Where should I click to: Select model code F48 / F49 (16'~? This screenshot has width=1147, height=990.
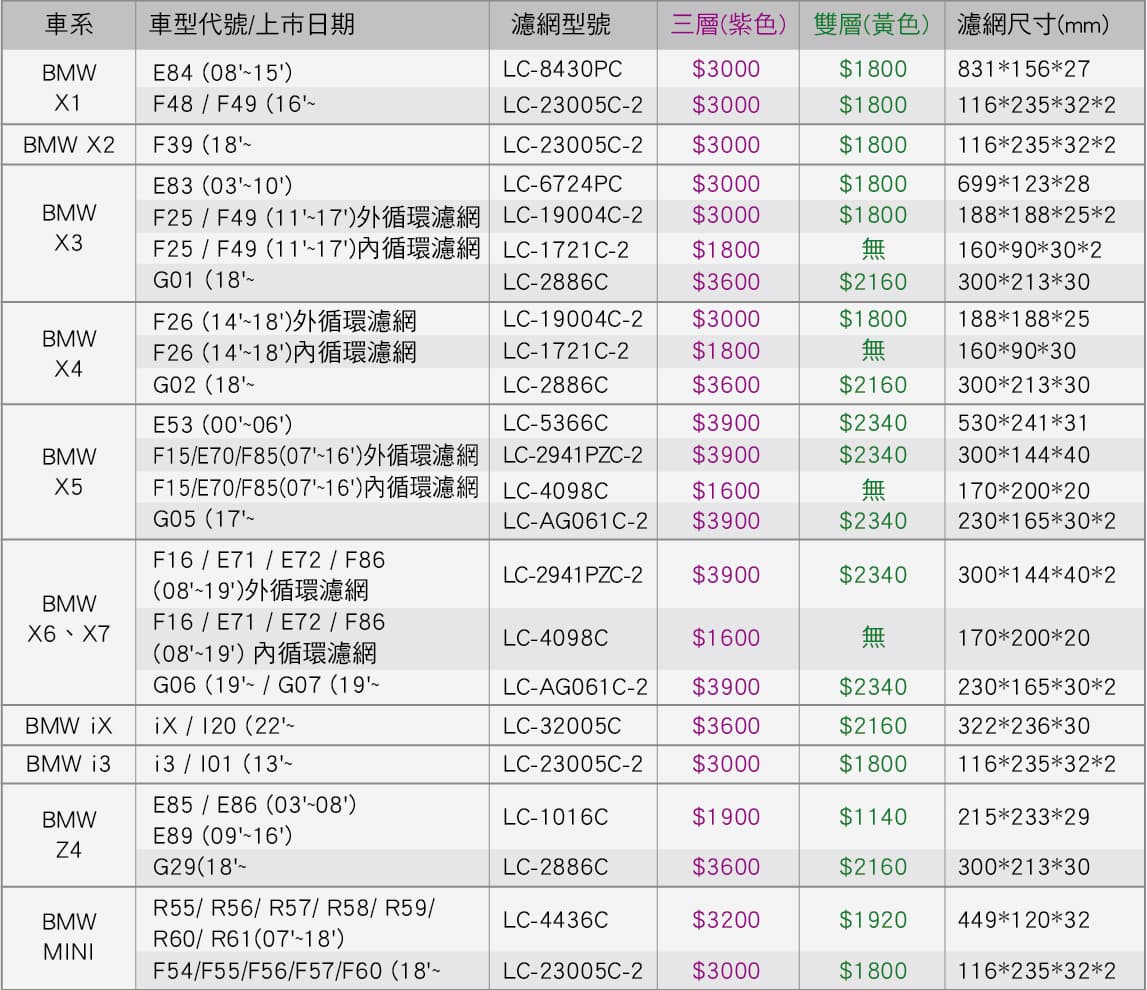[x=234, y=104]
